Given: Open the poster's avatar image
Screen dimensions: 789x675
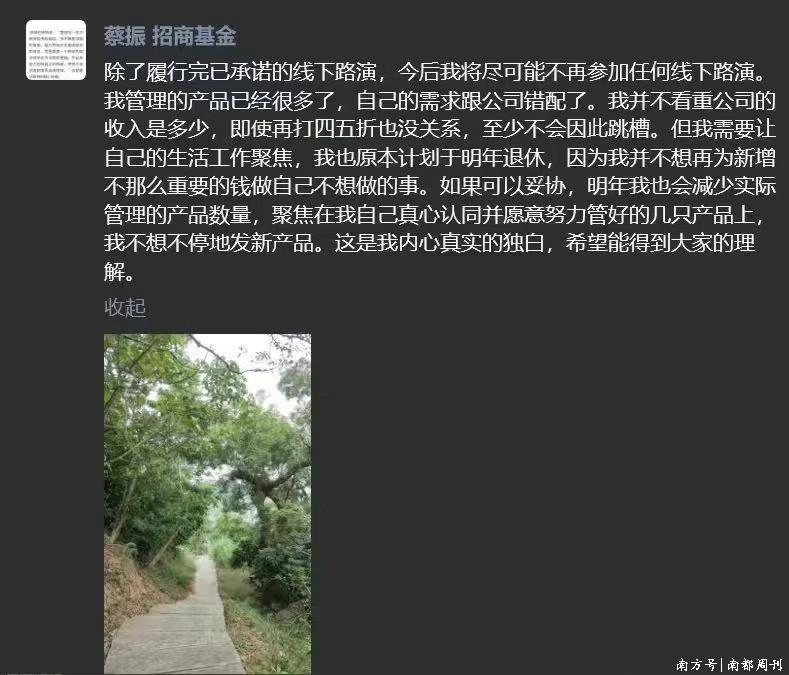Looking at the screenshot, I should click(56, 50).
